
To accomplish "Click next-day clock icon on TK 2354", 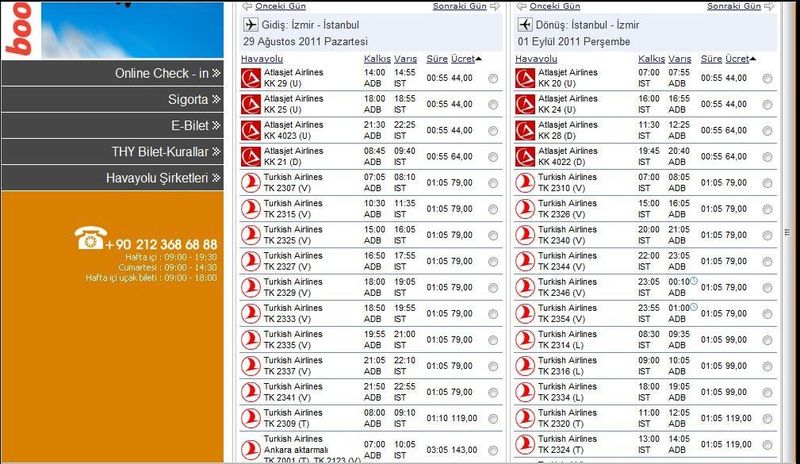I will pos(694,307).
